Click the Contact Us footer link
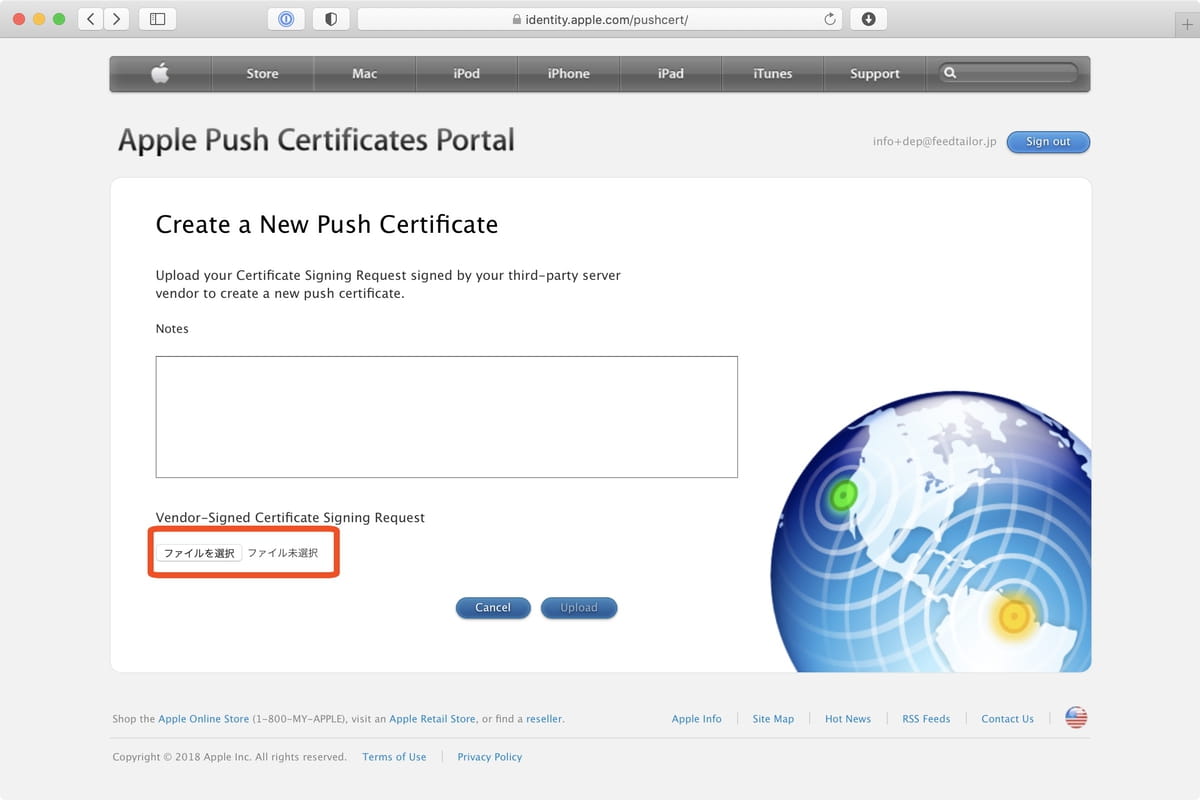The image size is (1200, 800). tap(1008, 719)
